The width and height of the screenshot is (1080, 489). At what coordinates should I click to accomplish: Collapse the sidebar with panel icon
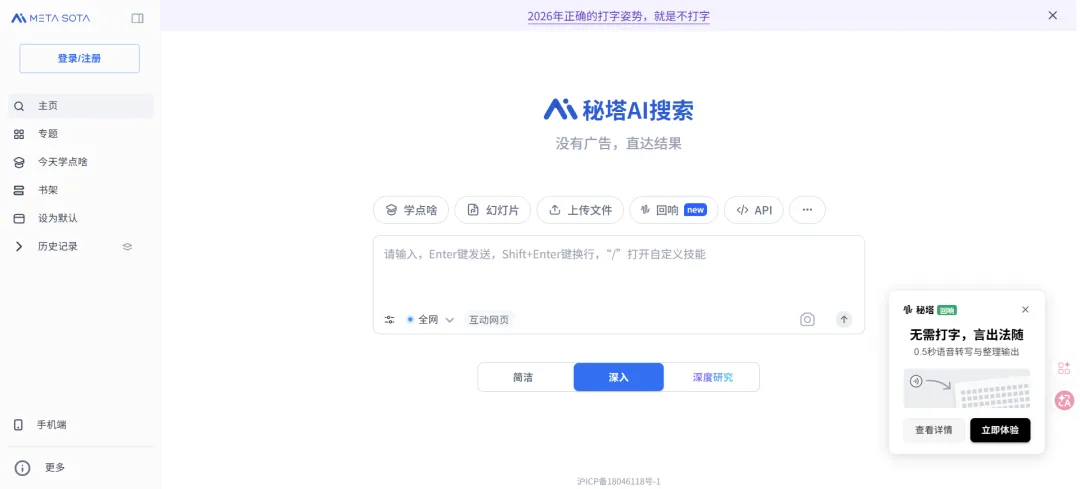point(138,19)
